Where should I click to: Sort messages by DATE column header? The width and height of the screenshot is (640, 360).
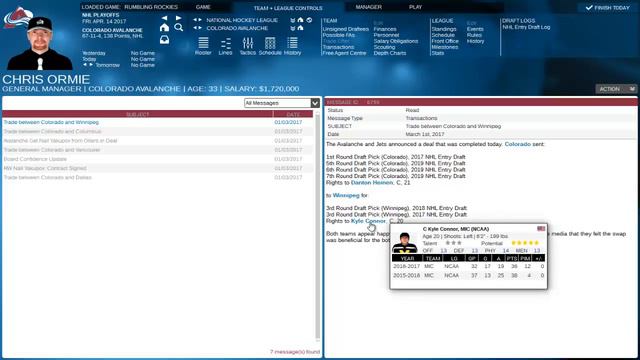(x=293, y=114)
